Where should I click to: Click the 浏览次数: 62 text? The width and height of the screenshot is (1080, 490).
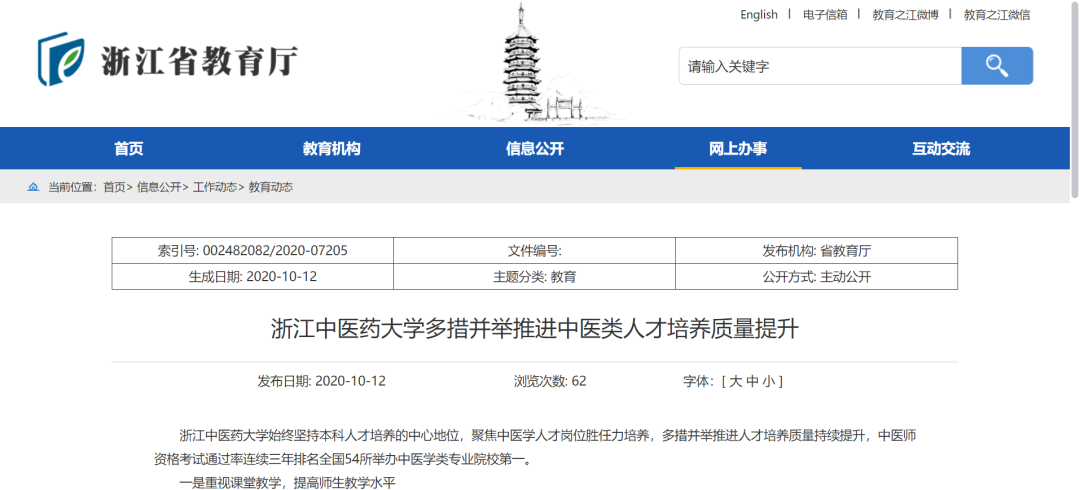coord(550,381)
